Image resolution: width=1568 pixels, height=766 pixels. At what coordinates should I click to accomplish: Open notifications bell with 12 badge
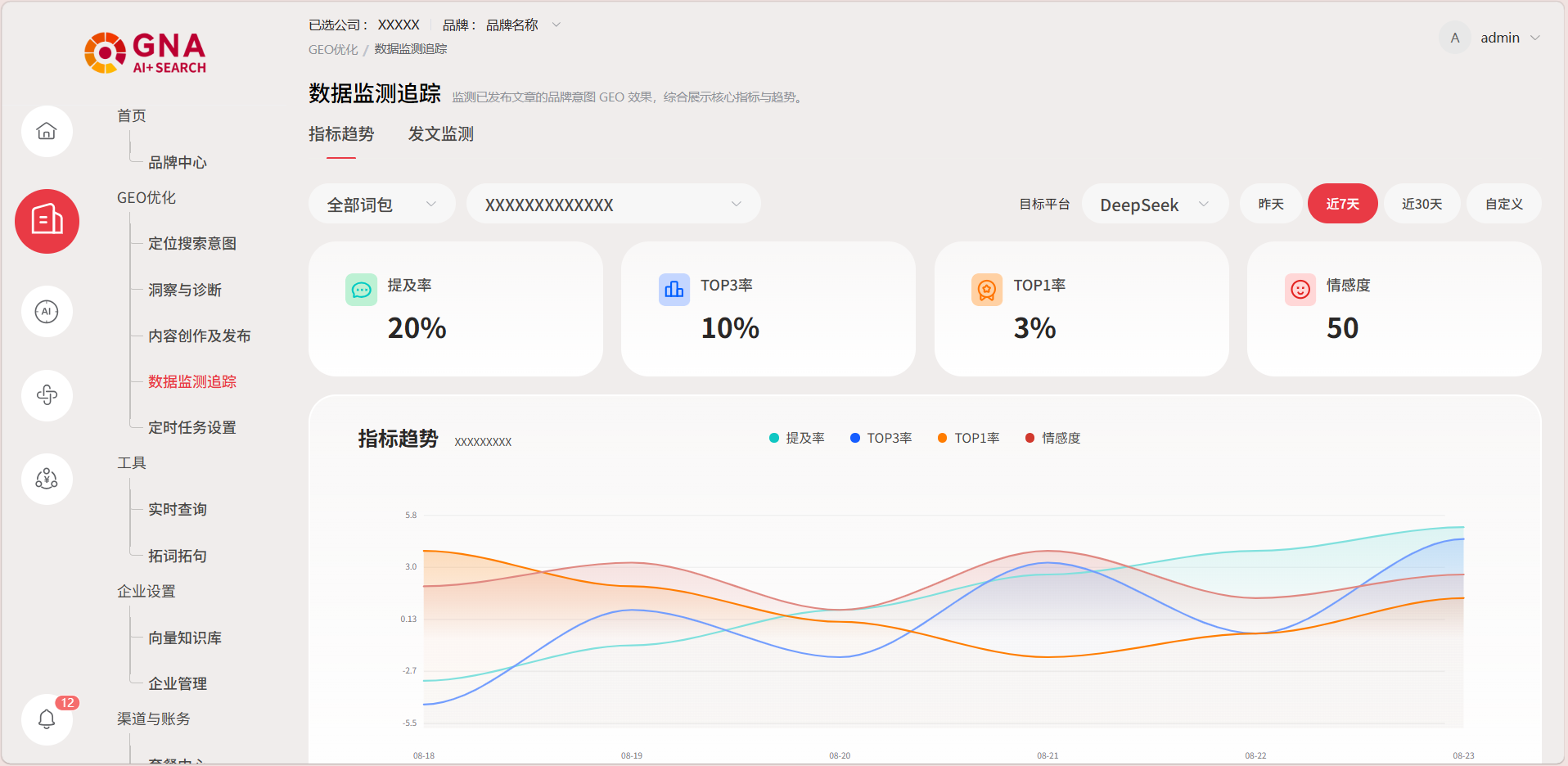point(47,719)
